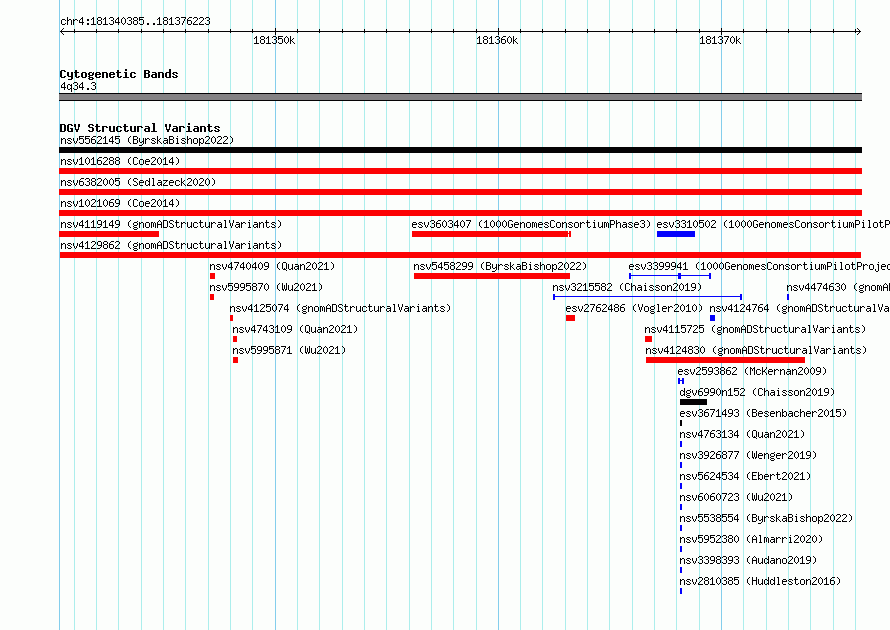
Task: Click the black bar of nsv5562145
Action: [460, 150]
